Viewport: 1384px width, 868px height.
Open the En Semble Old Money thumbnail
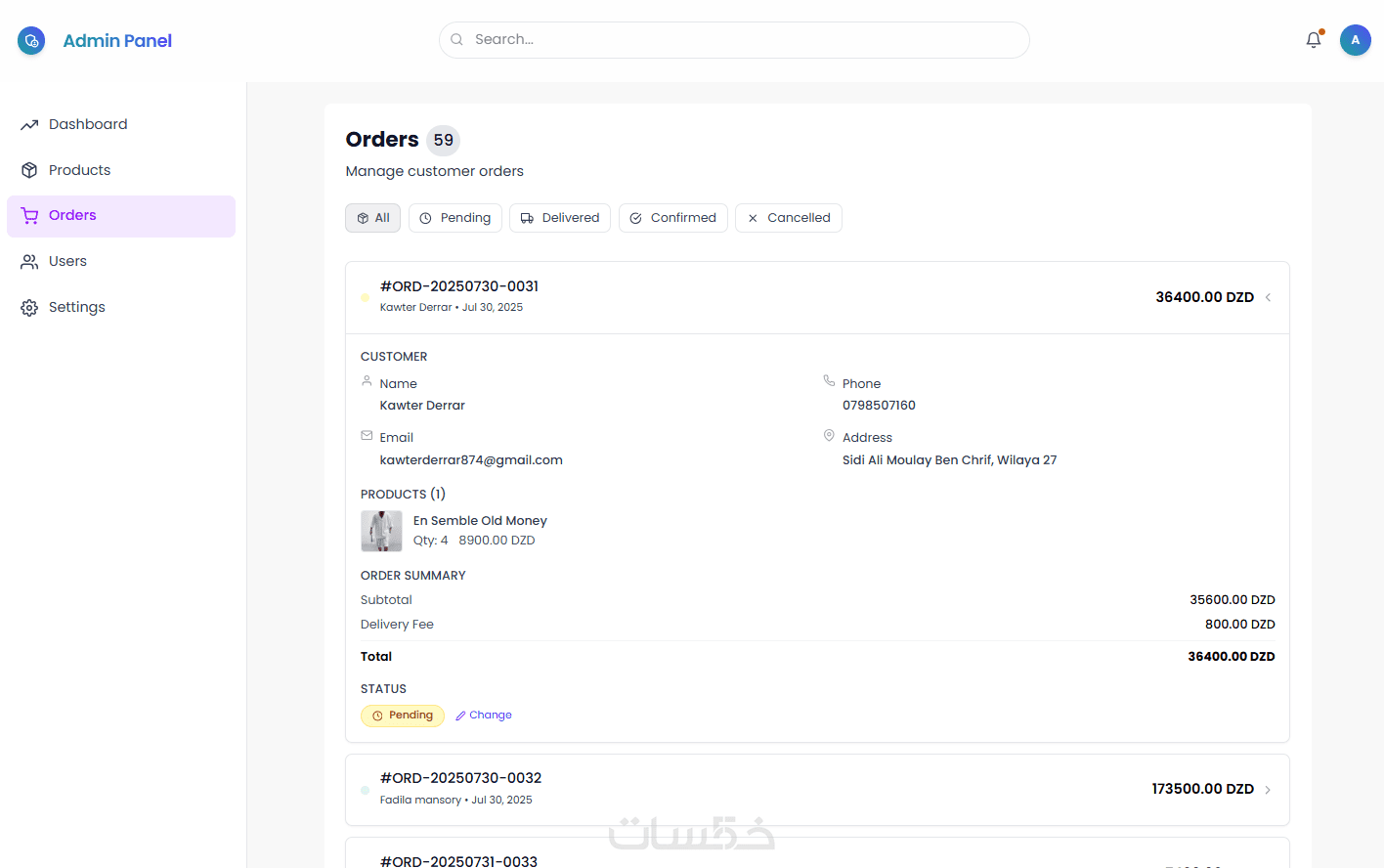coord(381,531)
